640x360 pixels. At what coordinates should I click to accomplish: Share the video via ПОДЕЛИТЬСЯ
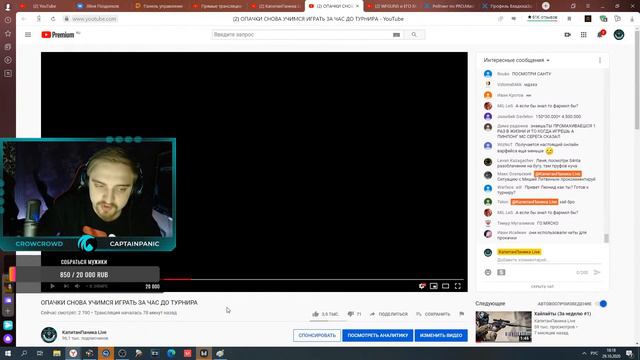pyautogui.click(x=389, y=314)
